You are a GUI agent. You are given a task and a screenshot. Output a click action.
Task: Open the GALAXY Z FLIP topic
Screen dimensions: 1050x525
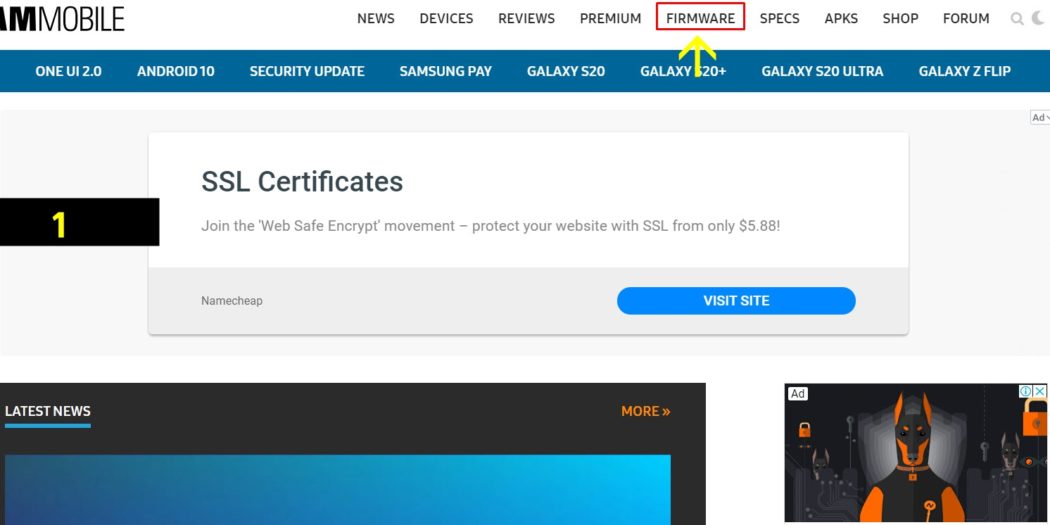pyautogui.click(x=964, y=71)
